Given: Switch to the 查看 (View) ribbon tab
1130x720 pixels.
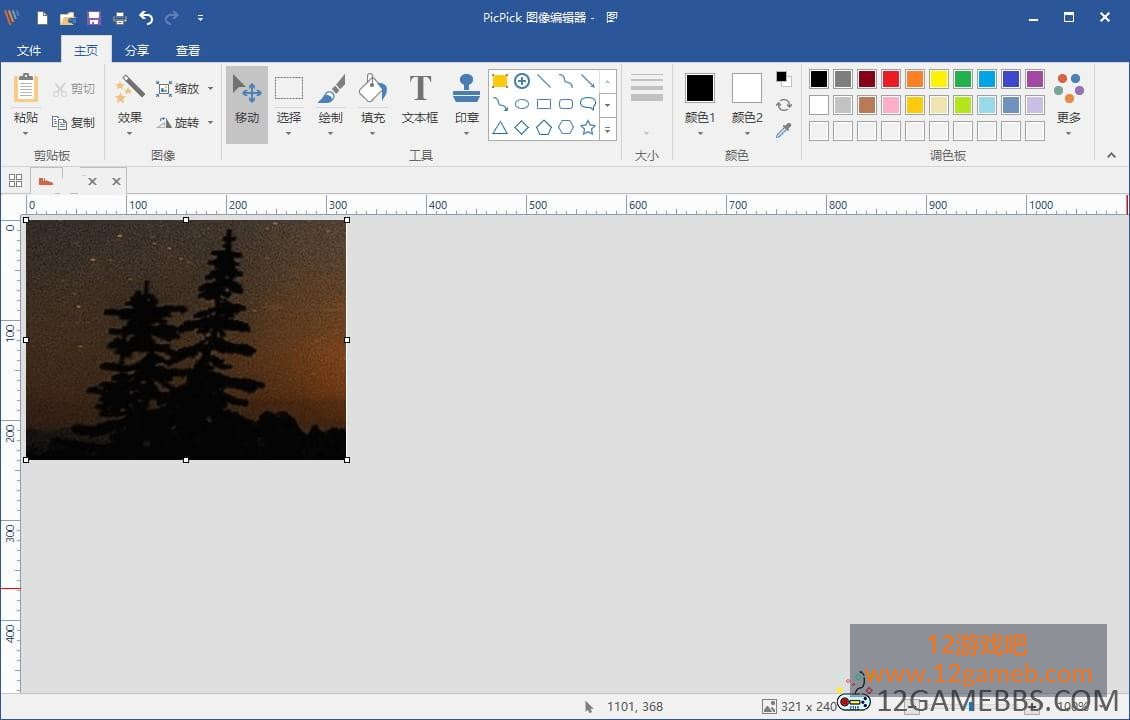Looking at the screenshot, I should [188, 50].
